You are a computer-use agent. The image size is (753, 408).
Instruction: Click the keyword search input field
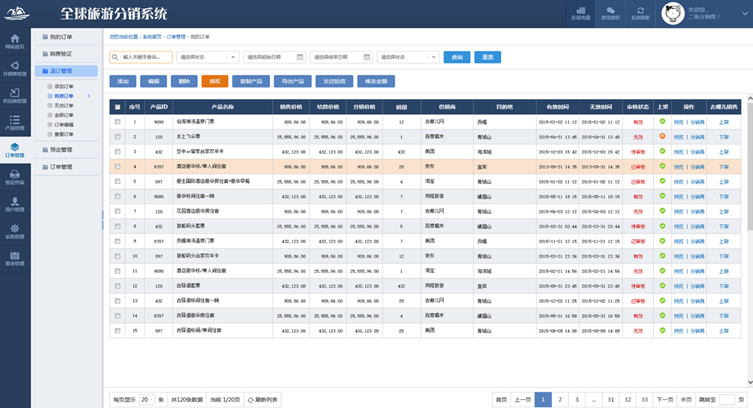(144, 57)
